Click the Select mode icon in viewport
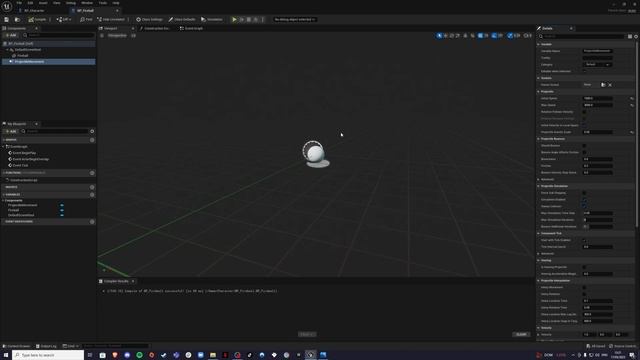Screen dimensions: 640x360 pyautogui.click(x=440, y=36)
